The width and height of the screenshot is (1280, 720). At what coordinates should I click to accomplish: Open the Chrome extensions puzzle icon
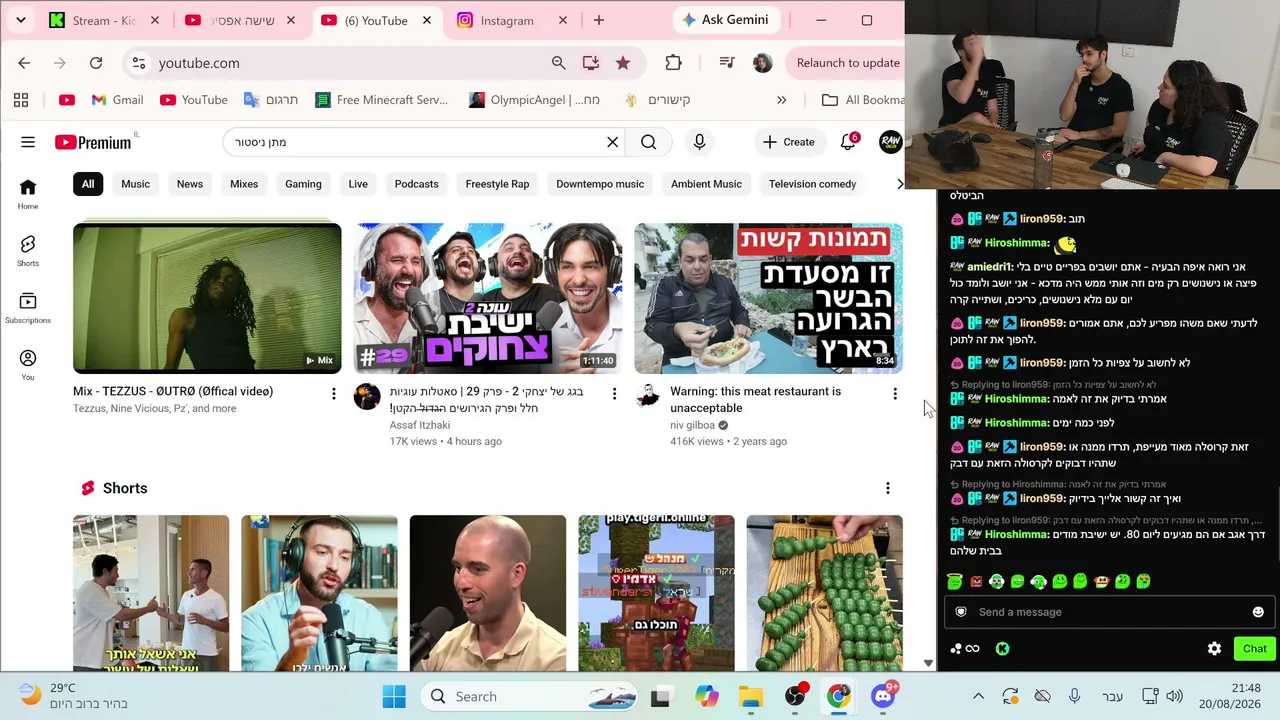(x=673, y=63)
